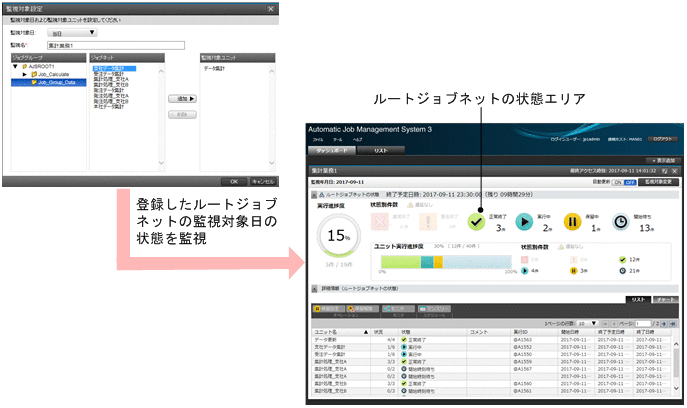Click the page number input field
Viewport: 687px width, 408px height.
(x=643, y=323)
